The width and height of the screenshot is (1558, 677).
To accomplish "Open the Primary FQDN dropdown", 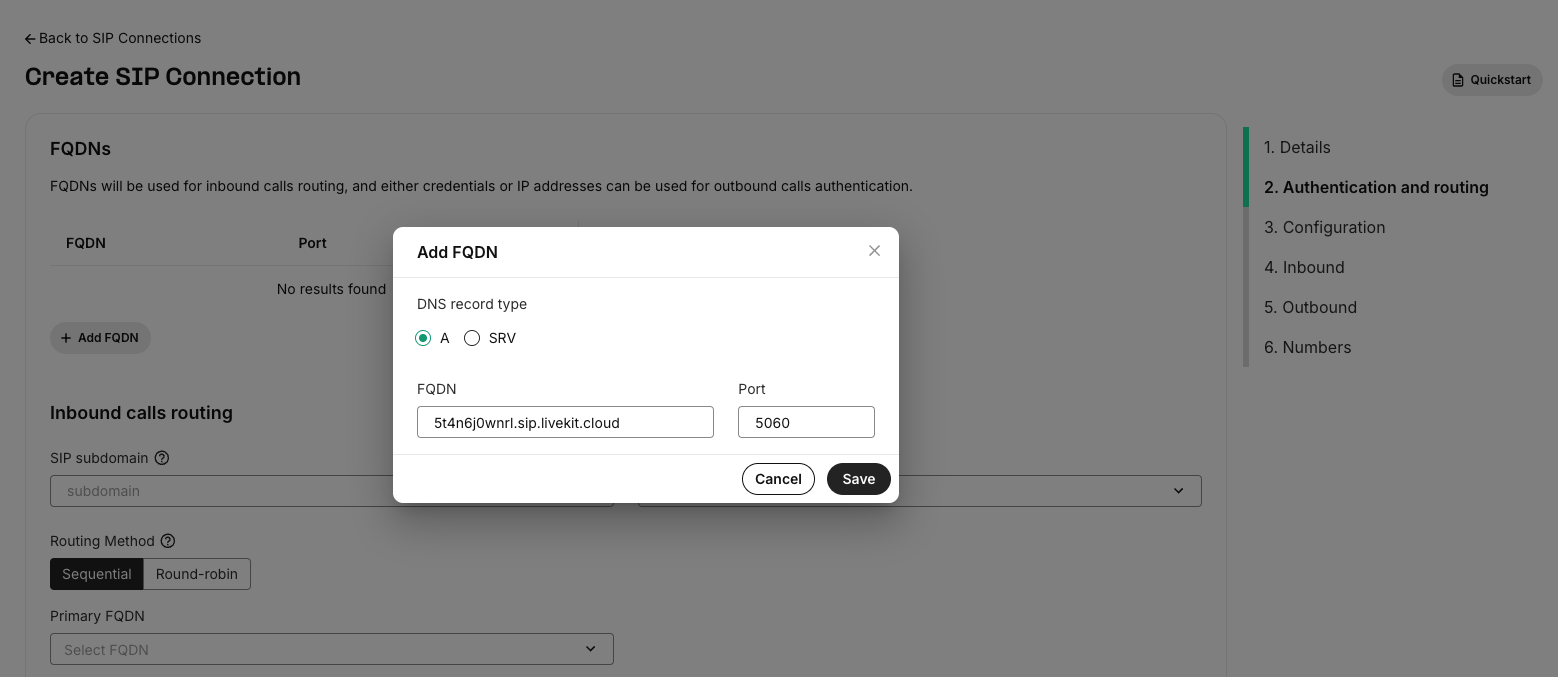I will [x=331, y=649].
